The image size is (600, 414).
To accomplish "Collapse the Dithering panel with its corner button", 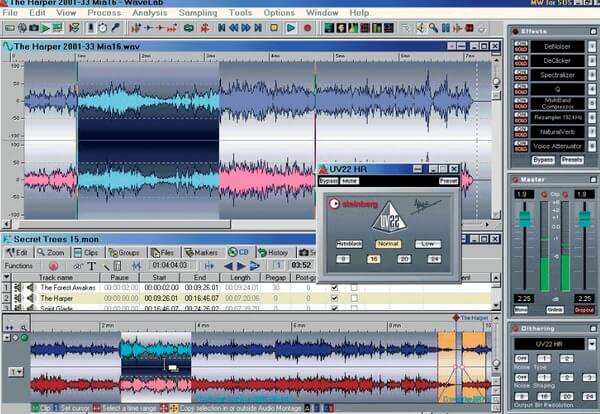I will [x=593, y=328].
